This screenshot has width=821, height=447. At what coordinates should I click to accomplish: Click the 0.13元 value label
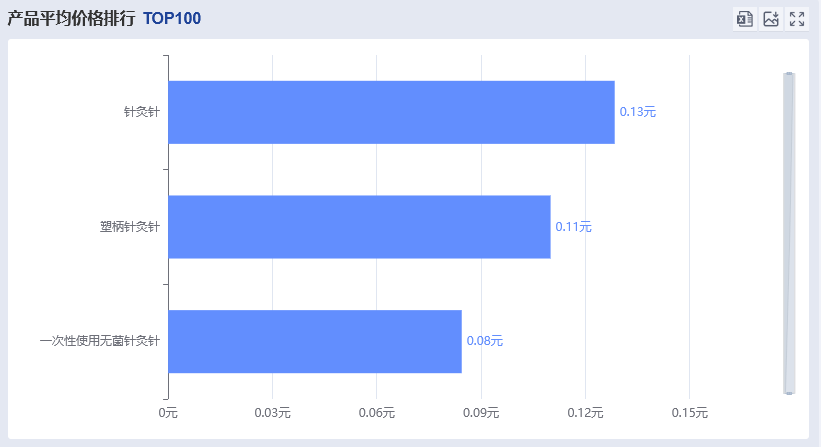(638, 112)
